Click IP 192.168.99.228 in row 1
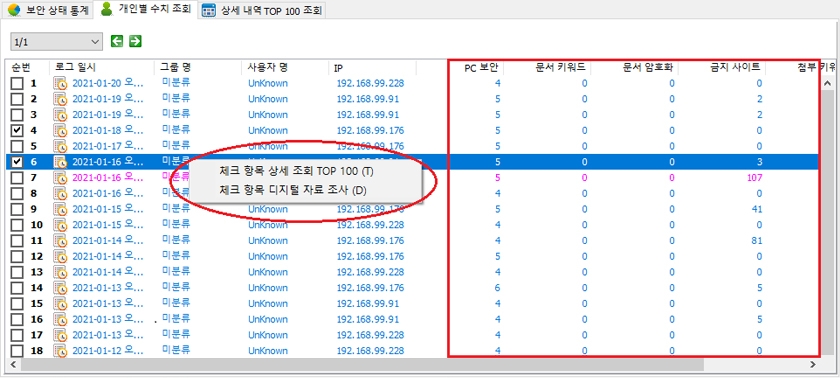The image size is (840, 378). pyautogui.click(x=370, y=84)
